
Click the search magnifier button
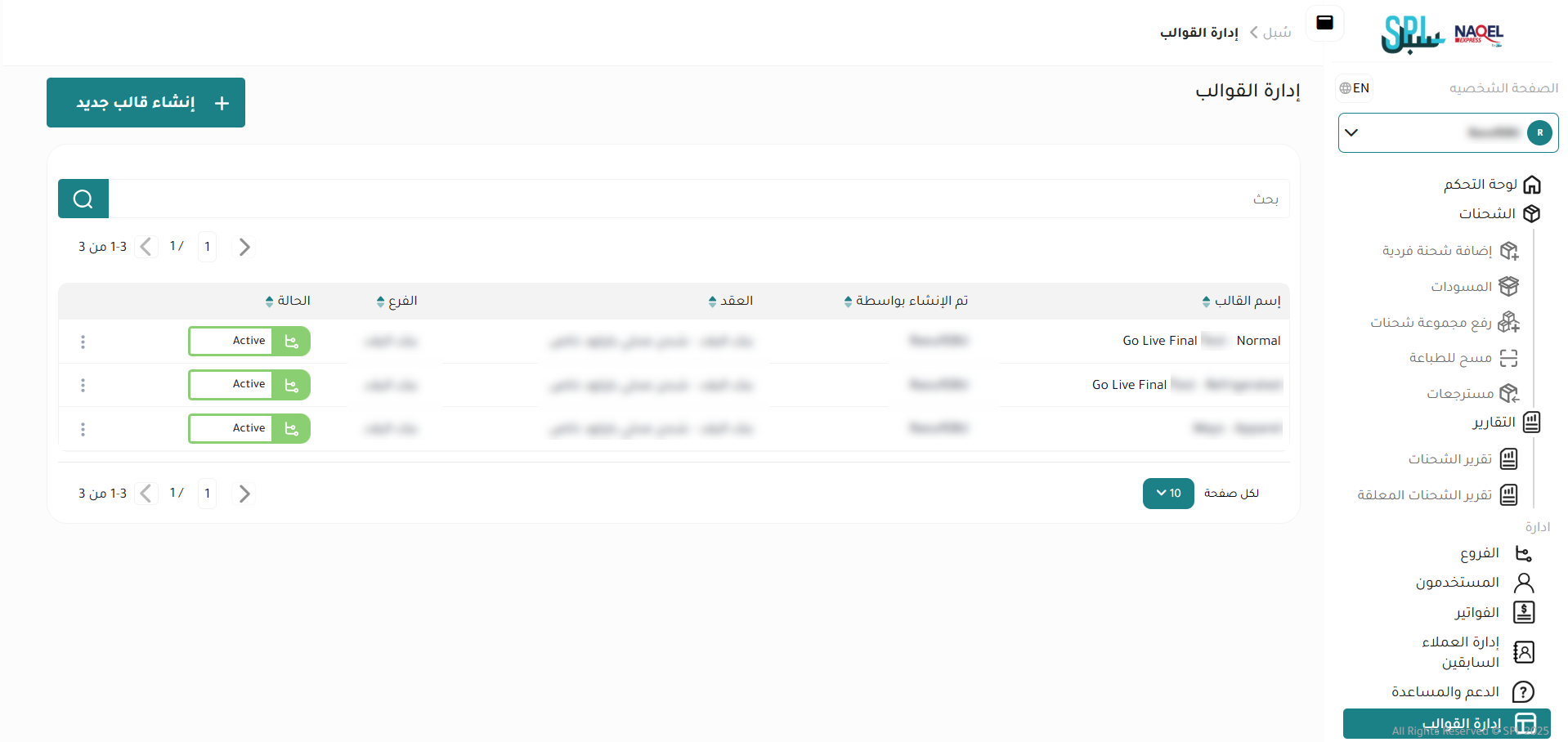pos(83,199)
